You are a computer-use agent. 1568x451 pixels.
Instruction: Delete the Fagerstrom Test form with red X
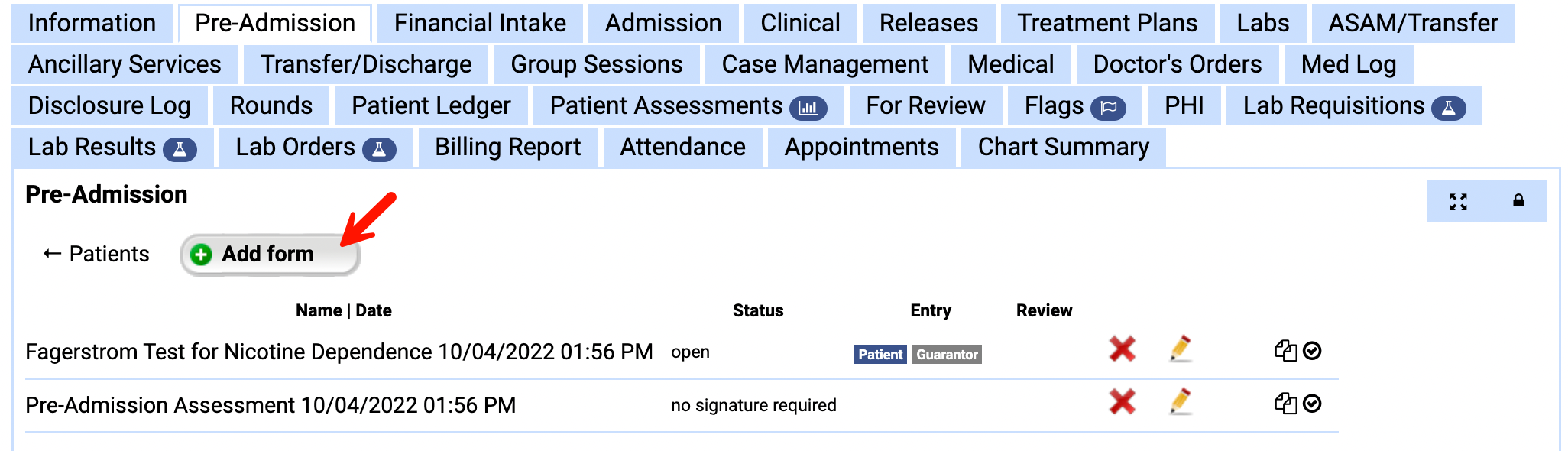(1122, 349)
